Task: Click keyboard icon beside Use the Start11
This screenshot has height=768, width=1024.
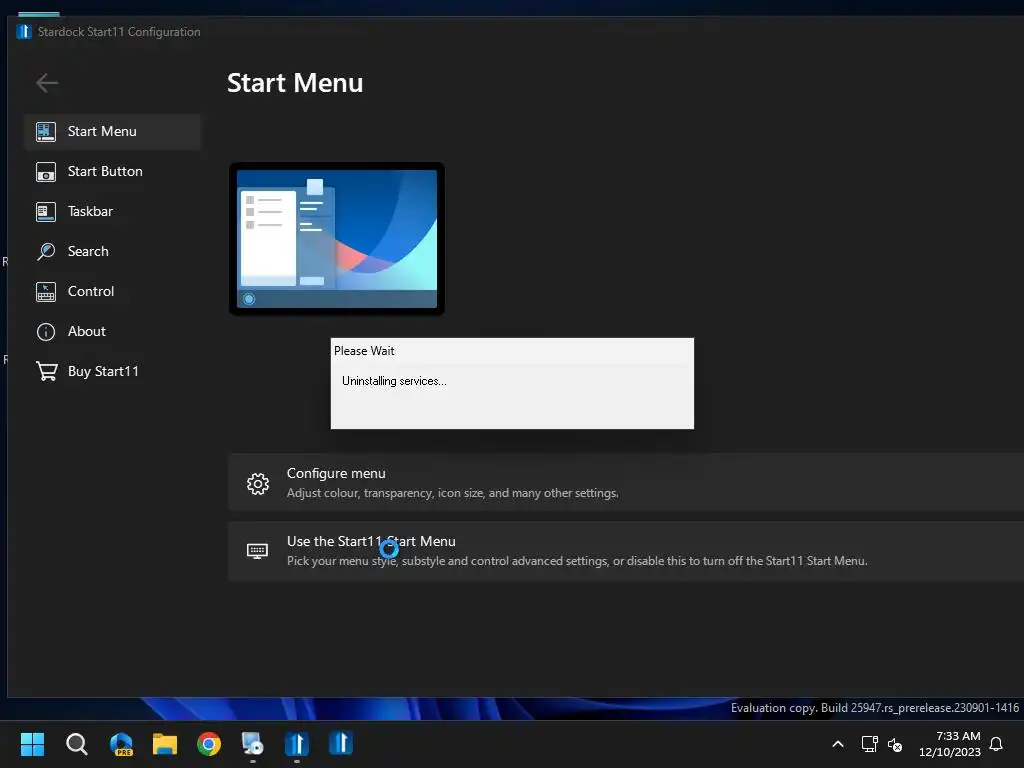Action: [x=257, y=551]
